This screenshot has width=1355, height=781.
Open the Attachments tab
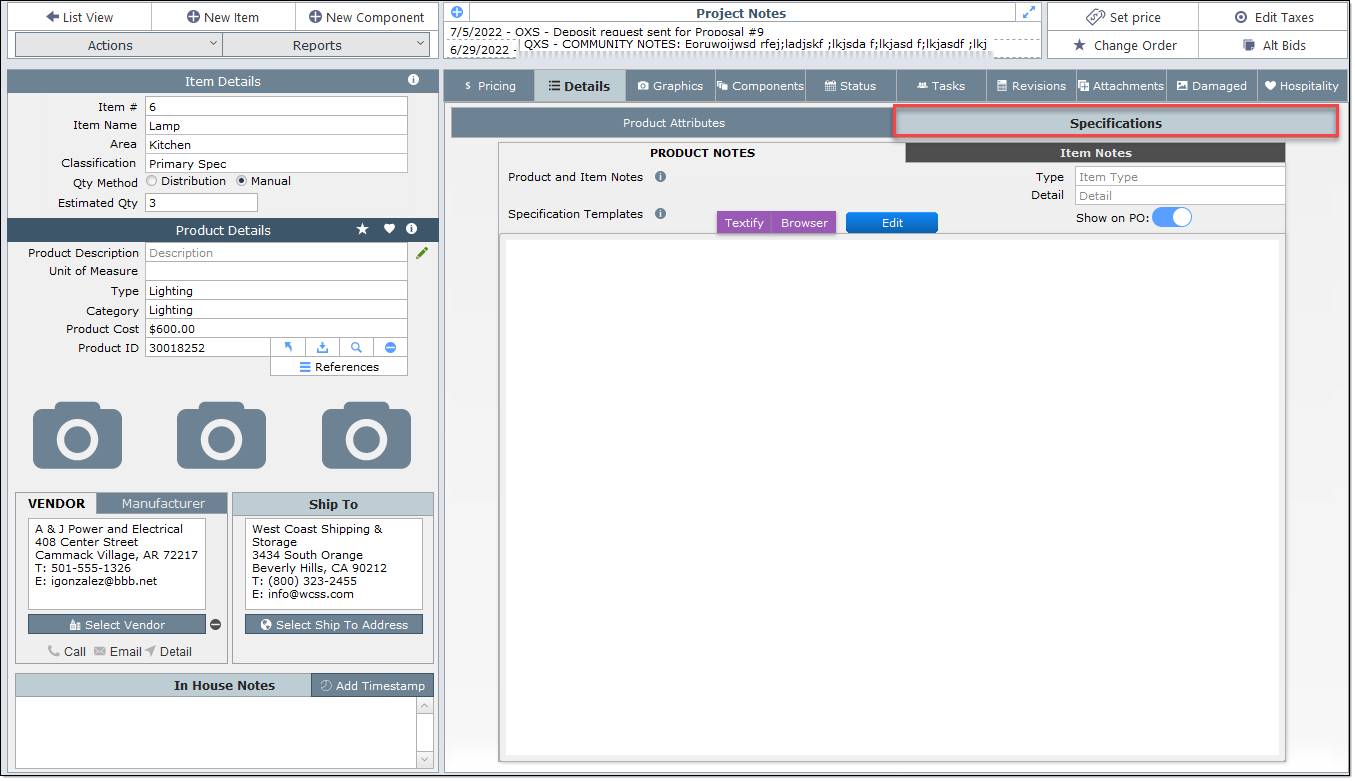[x=1121, y=86]
